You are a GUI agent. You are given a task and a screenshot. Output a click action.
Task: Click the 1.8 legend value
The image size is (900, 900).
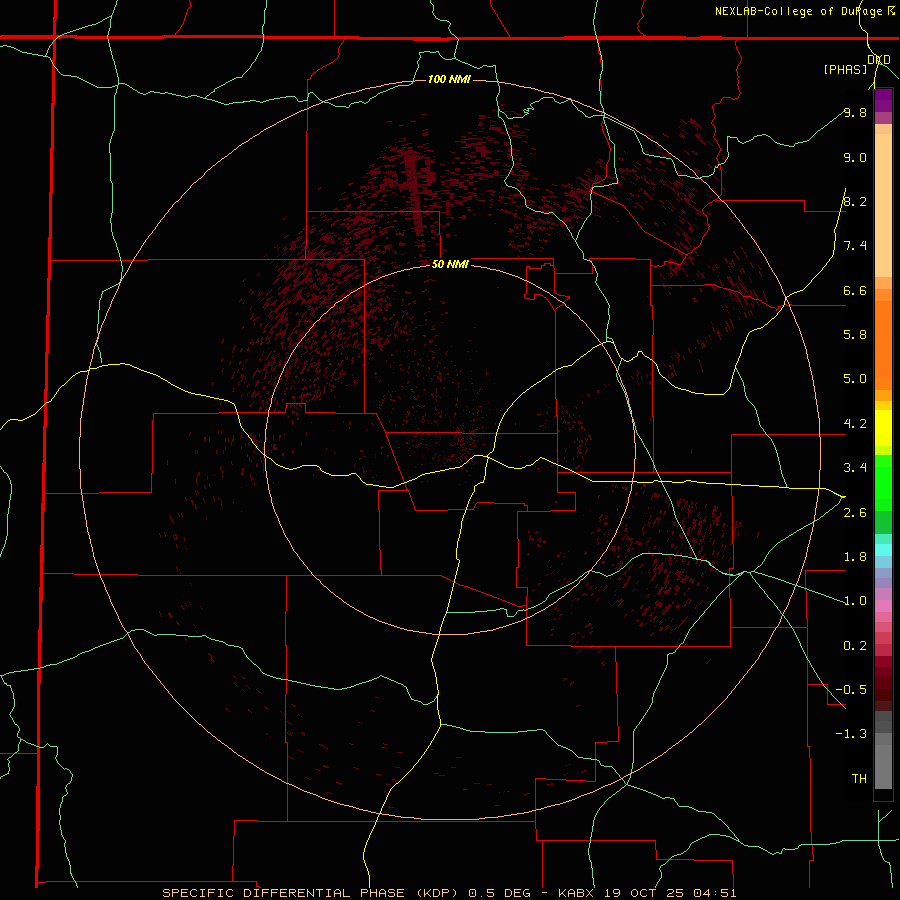tap(855, 557)
